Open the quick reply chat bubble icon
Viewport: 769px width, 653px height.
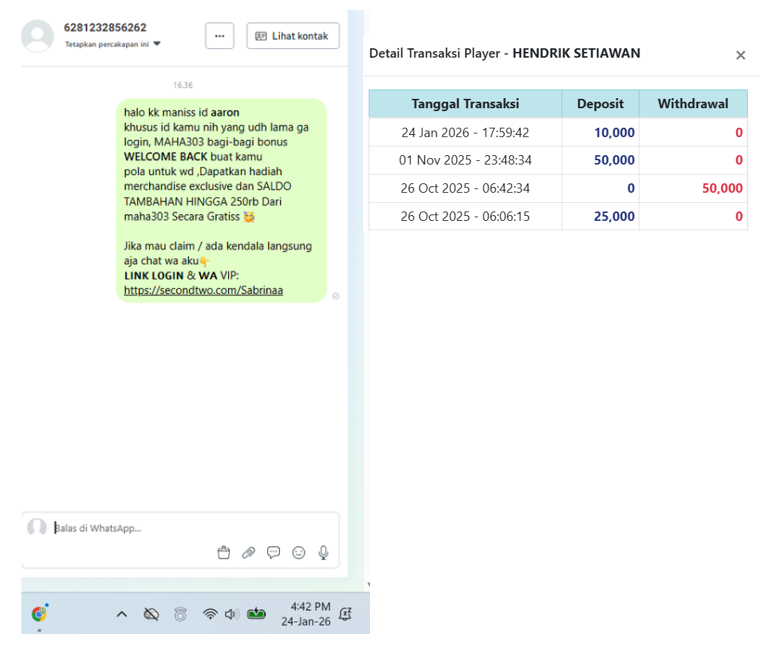(274, 553)
